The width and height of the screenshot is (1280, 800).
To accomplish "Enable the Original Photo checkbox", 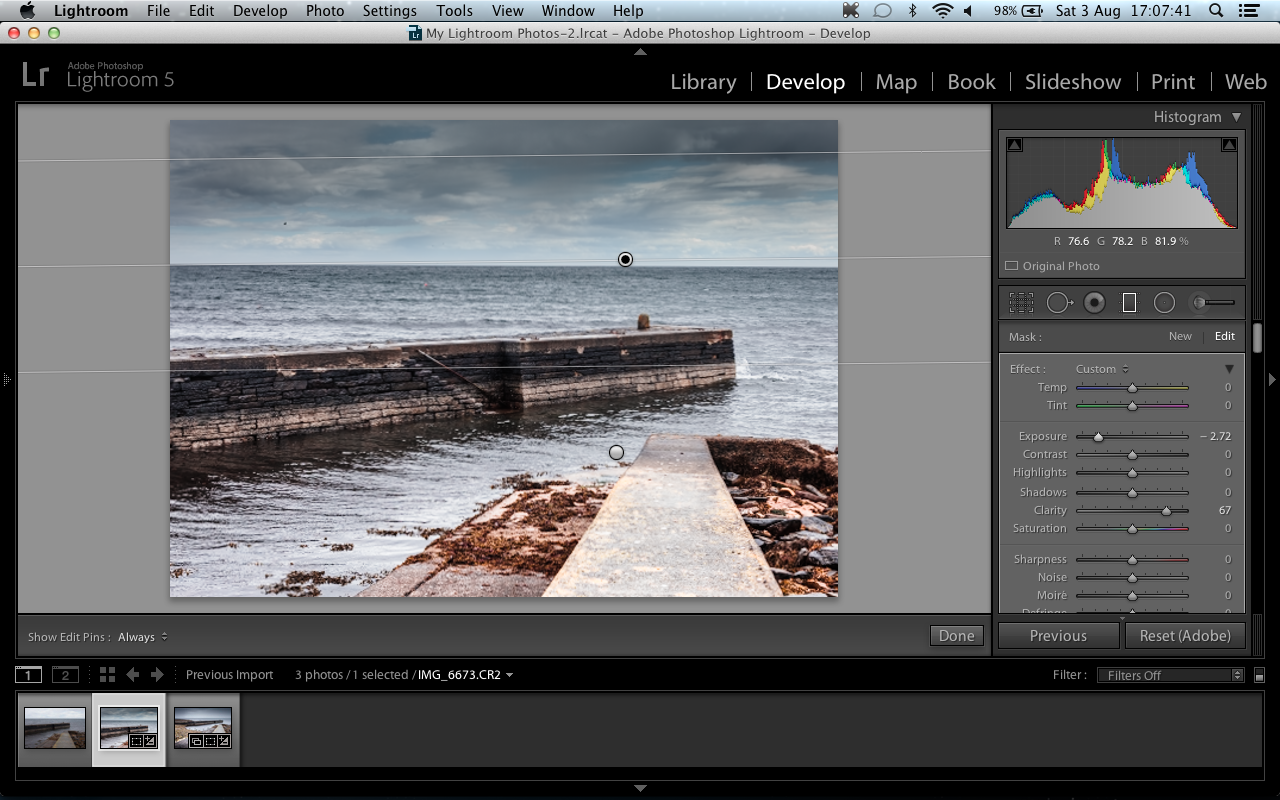I will [x=1011, y=266].
